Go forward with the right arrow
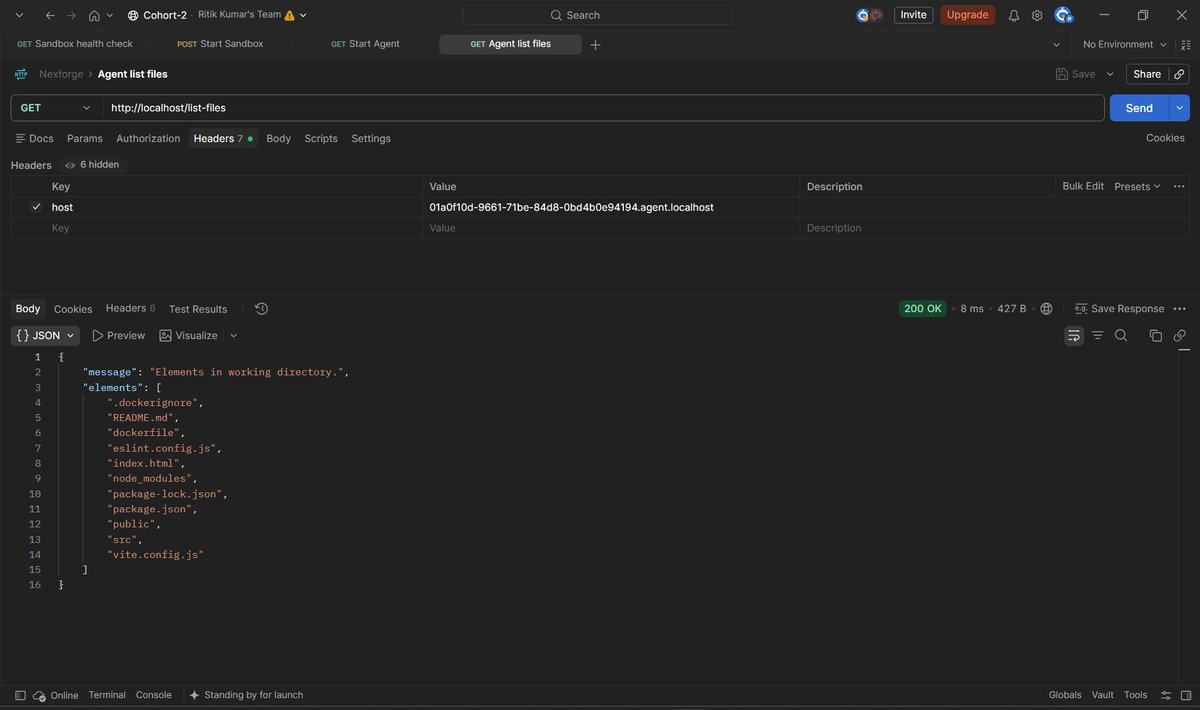Viewport: 1200px width, 710px height. tap(72, 15)
